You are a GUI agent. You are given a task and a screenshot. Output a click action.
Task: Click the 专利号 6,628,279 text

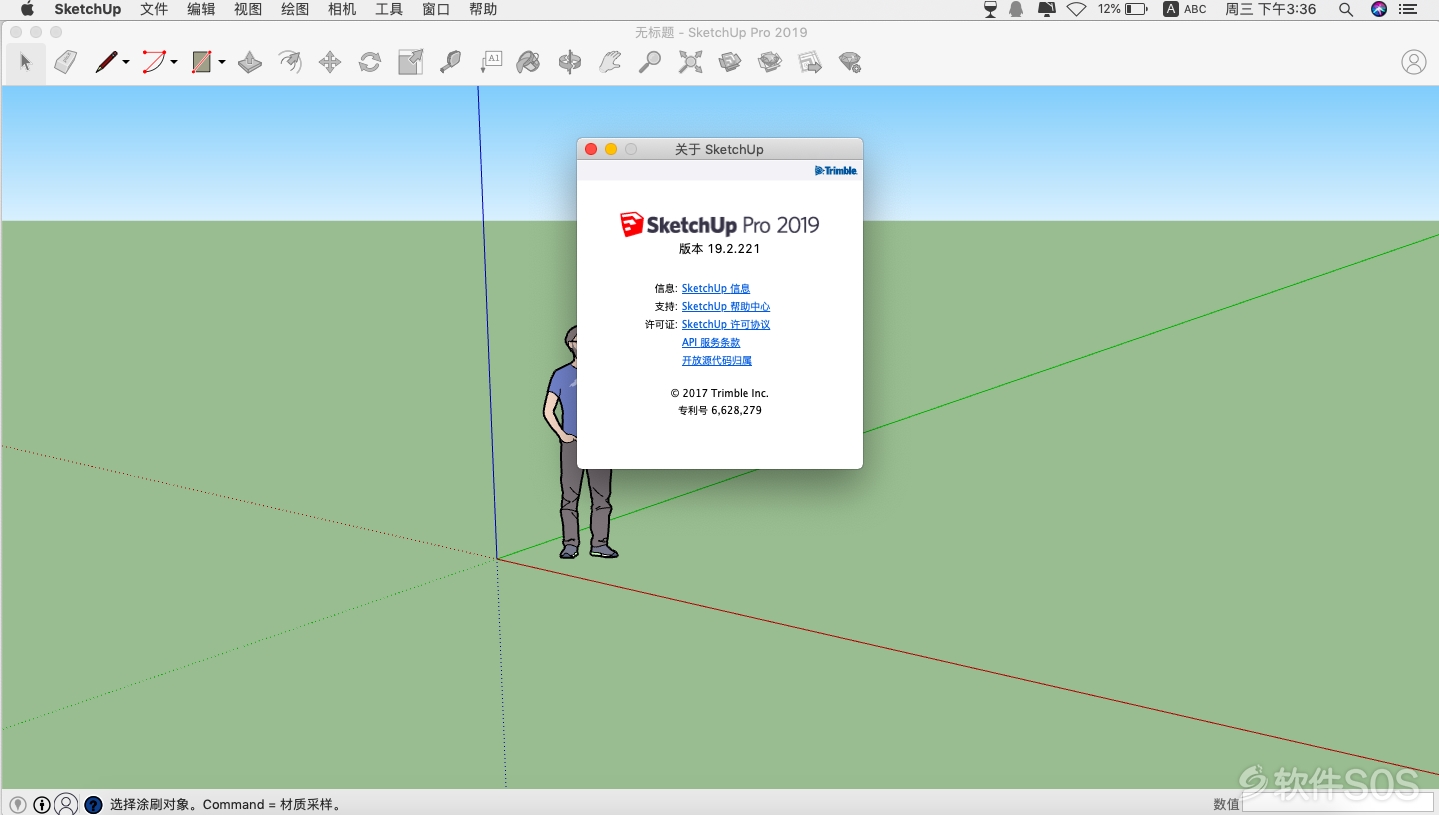click(720, 410)
